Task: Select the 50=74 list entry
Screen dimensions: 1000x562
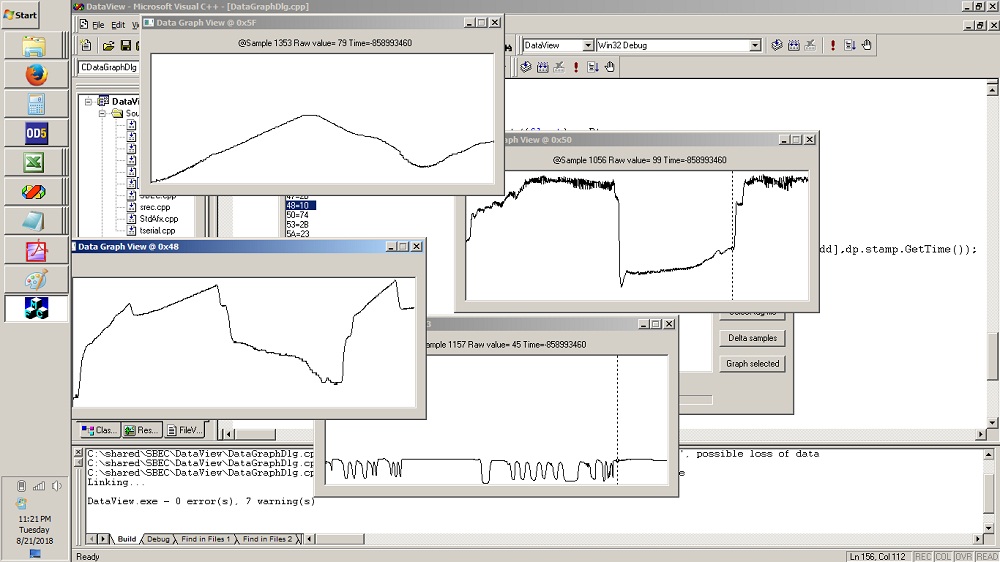Action: coord(298,215)
